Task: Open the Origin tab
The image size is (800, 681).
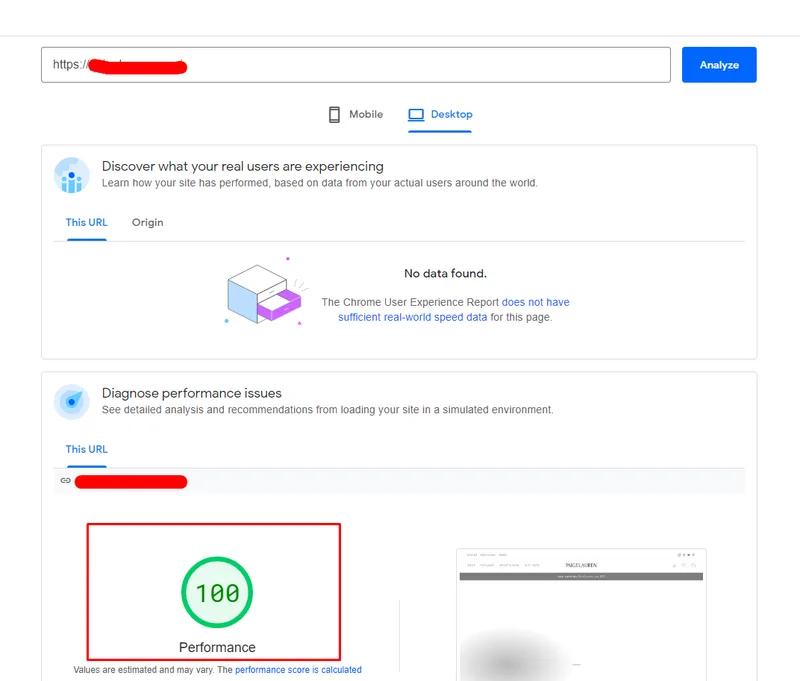Action: pyautogui.click(x=147, y=222)
